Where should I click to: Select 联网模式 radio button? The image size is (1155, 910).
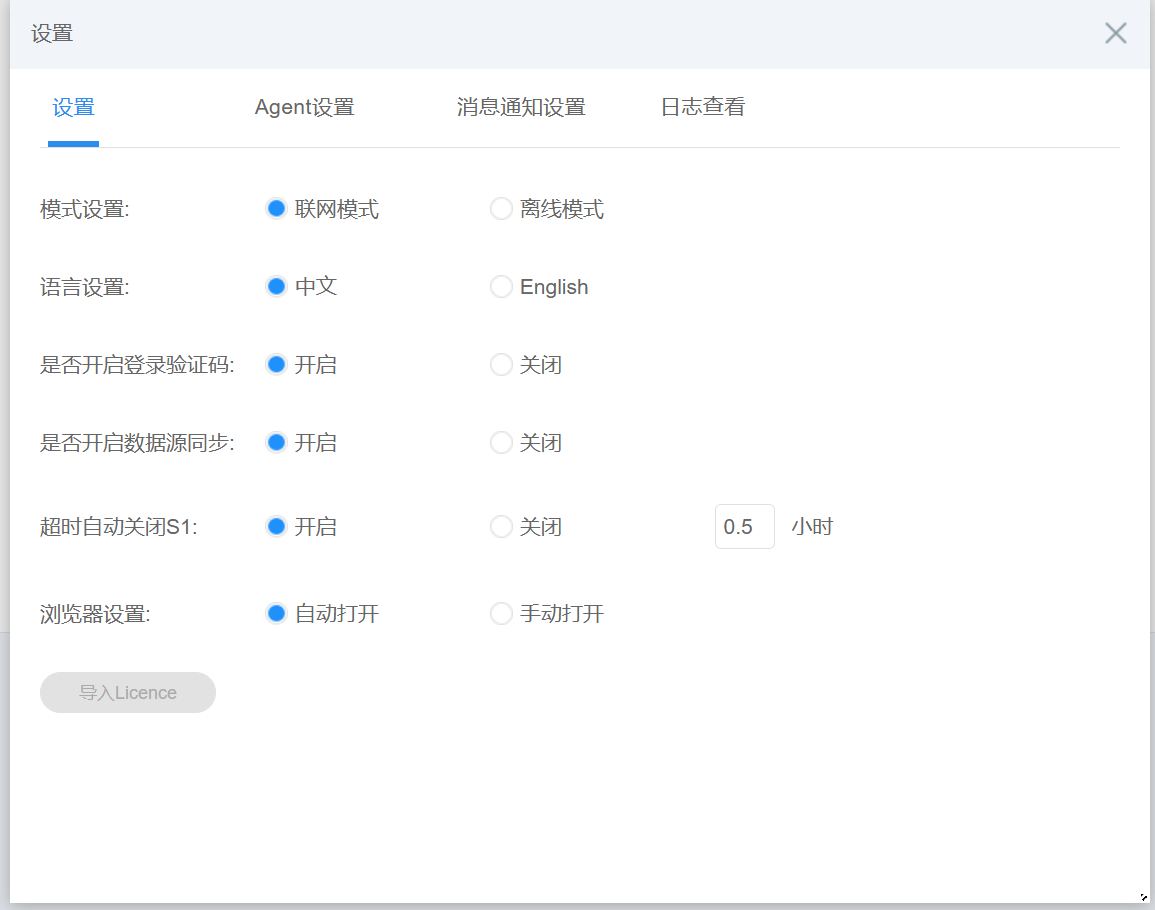(277, 209)
